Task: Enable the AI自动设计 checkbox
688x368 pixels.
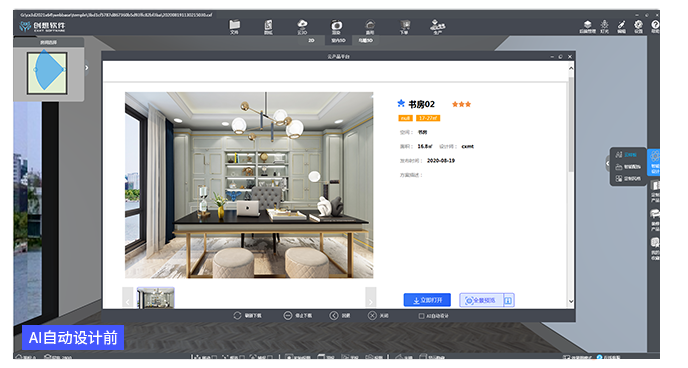Action: (421, 316)
